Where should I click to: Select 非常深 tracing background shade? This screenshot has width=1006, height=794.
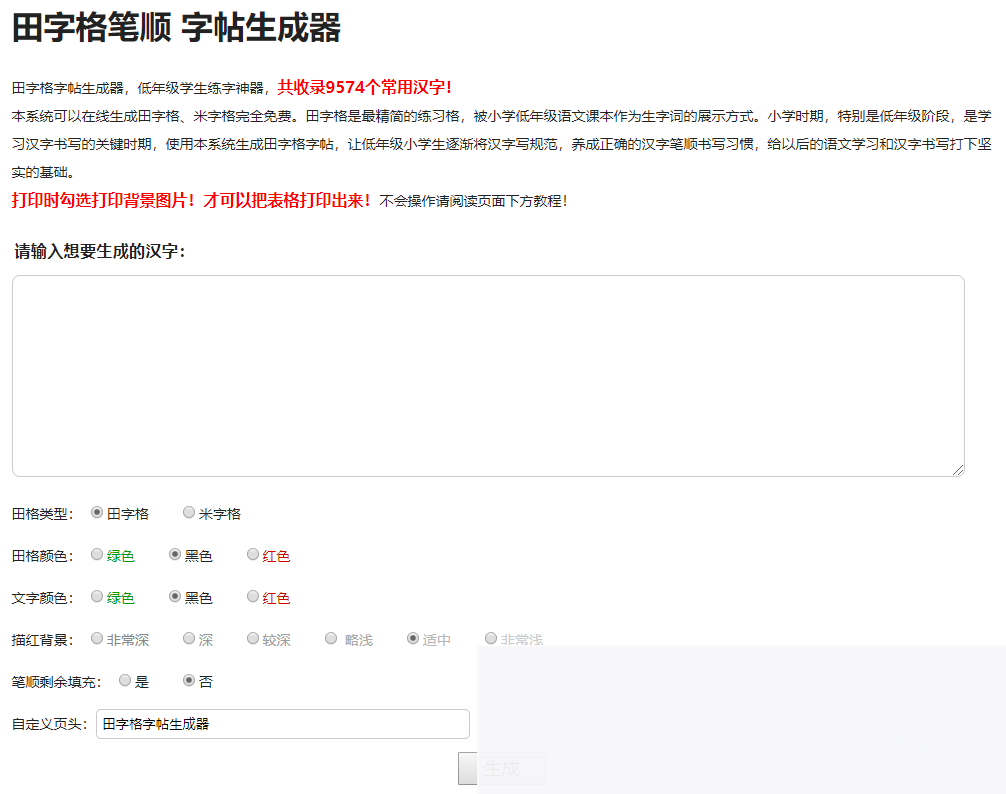(x=96, y=638)
